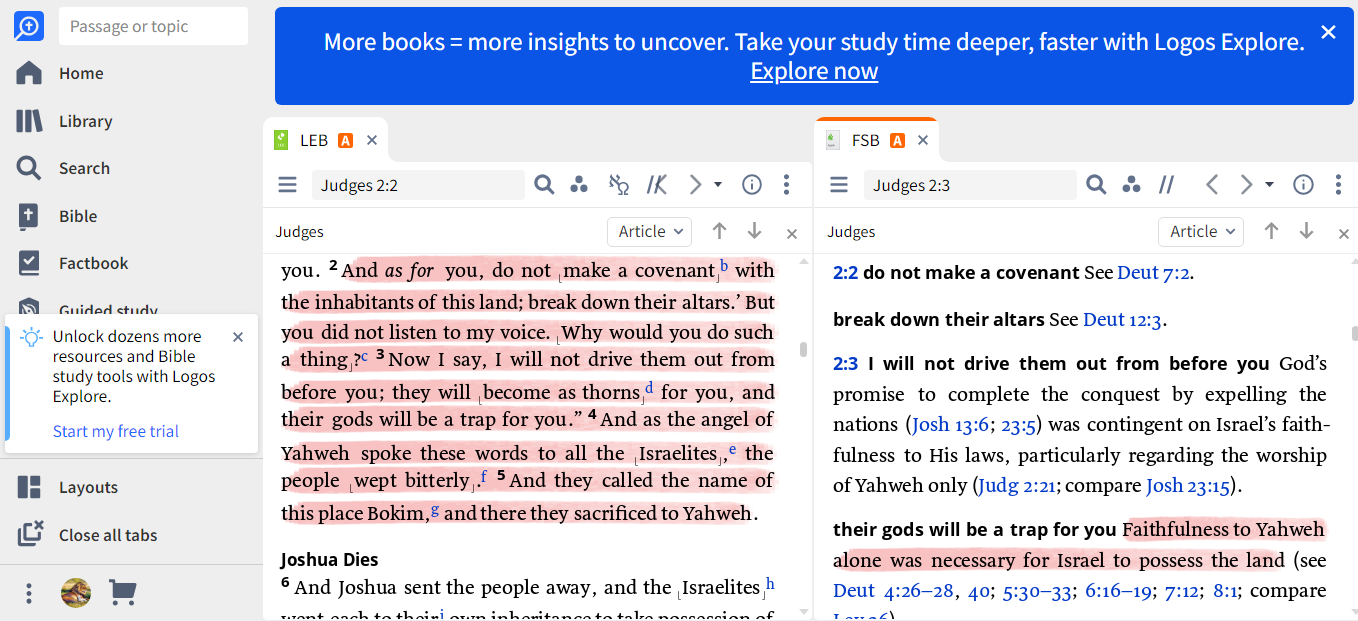This screenshot has width=1358, height=621.
Task: Open the Deut 12:3 cross-reference
Action: coord(1124,320)
